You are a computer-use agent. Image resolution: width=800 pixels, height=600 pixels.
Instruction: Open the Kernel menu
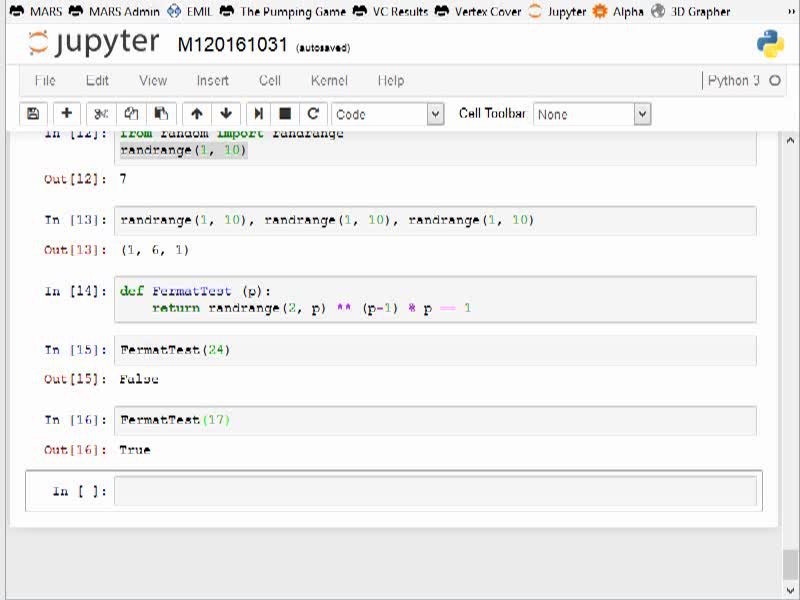(x=329, y=81)
